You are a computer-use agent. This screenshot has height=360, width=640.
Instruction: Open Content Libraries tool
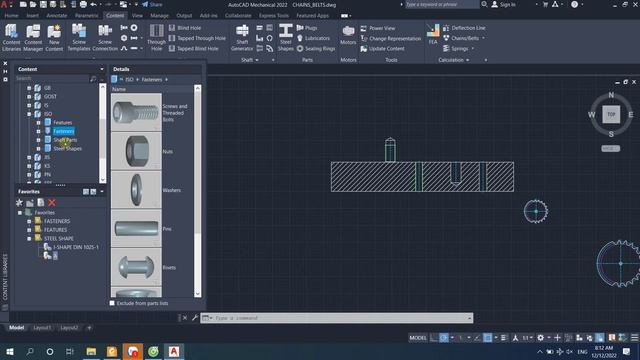point(11,38)
